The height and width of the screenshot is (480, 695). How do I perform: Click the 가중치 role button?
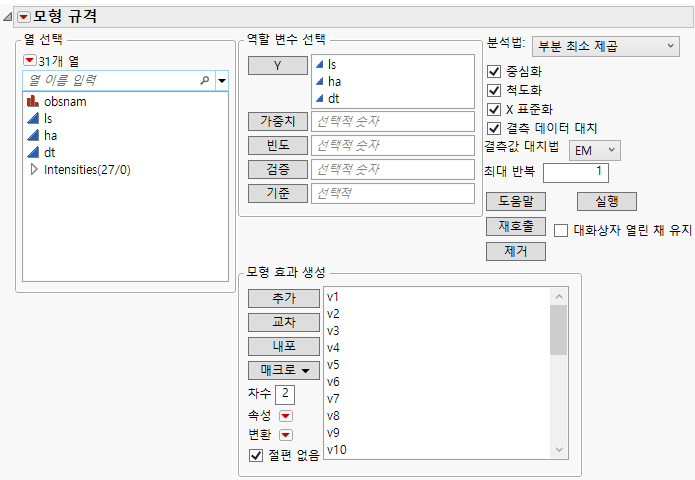(x=277, y=121)
